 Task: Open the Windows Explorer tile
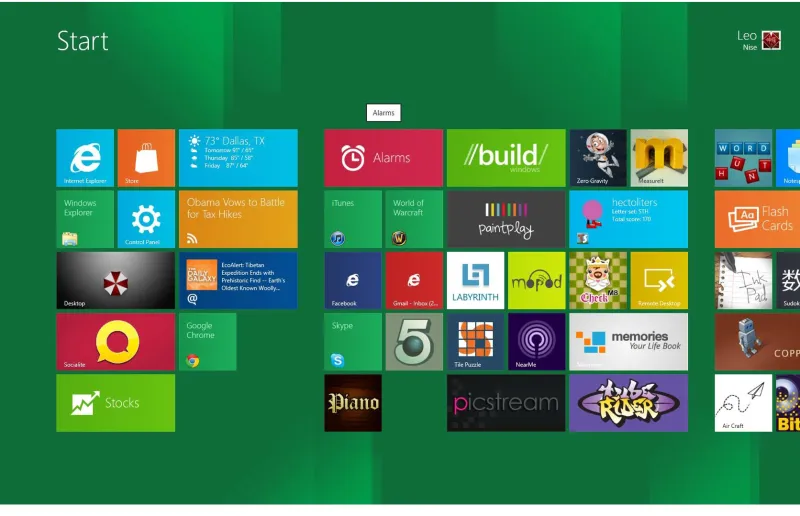point(85,219)
